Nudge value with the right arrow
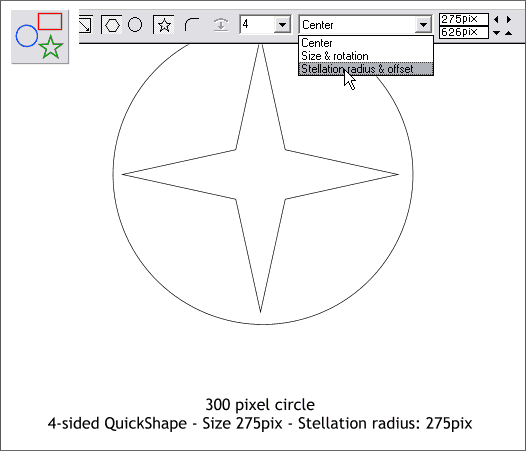This screenshot has width=526, height=451. pos(509,19)
